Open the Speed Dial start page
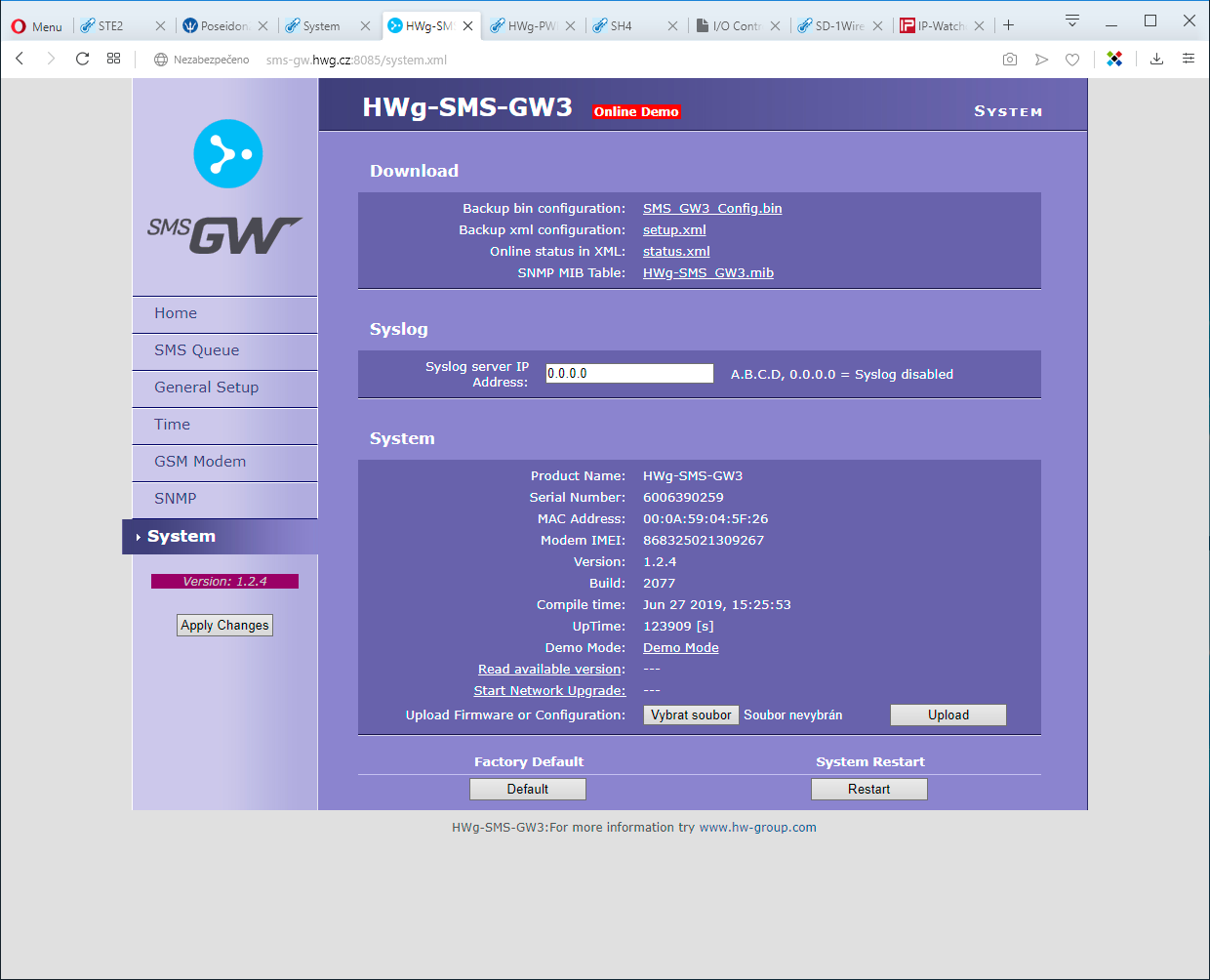The image size is (1210, 980). pos(113,60)
